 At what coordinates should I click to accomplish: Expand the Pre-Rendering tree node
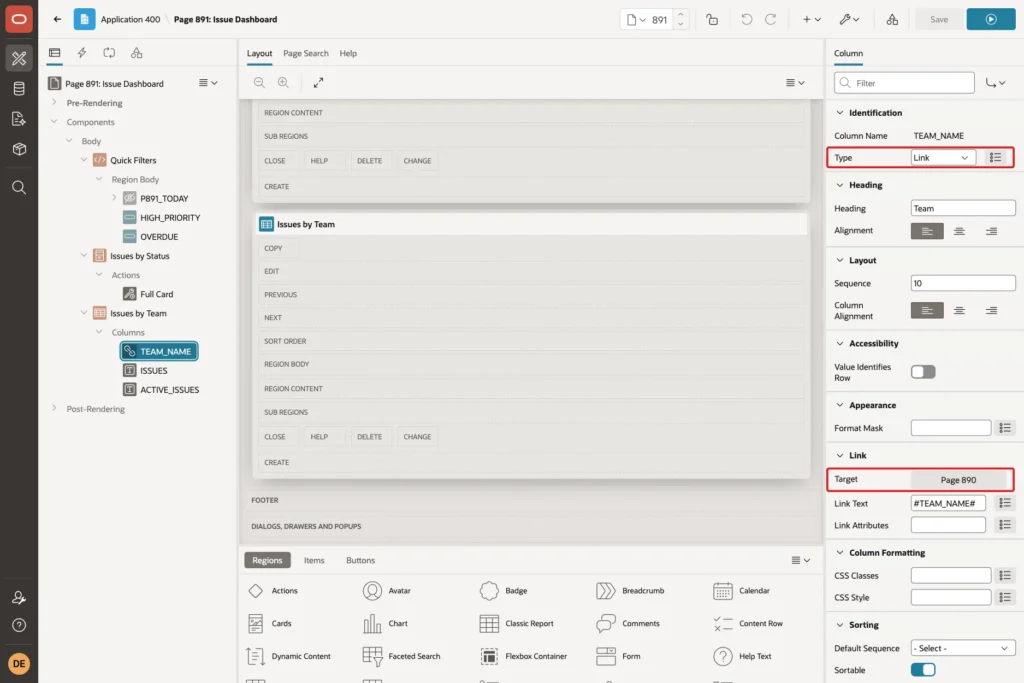(x=54, y=103)
